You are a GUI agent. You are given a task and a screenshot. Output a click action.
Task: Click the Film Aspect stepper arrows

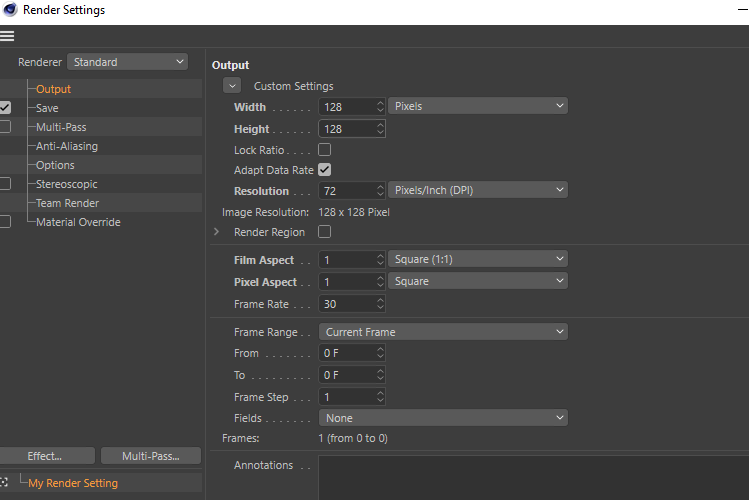[380, 259]
